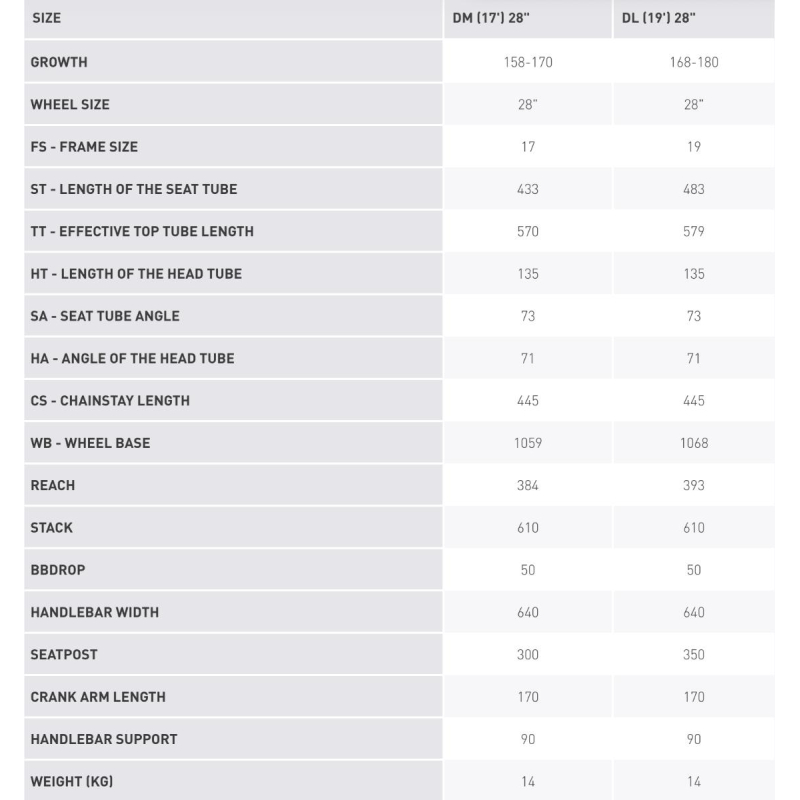
Task: Select the DL (19') 28" column header
Action: (x=694, y=18)
